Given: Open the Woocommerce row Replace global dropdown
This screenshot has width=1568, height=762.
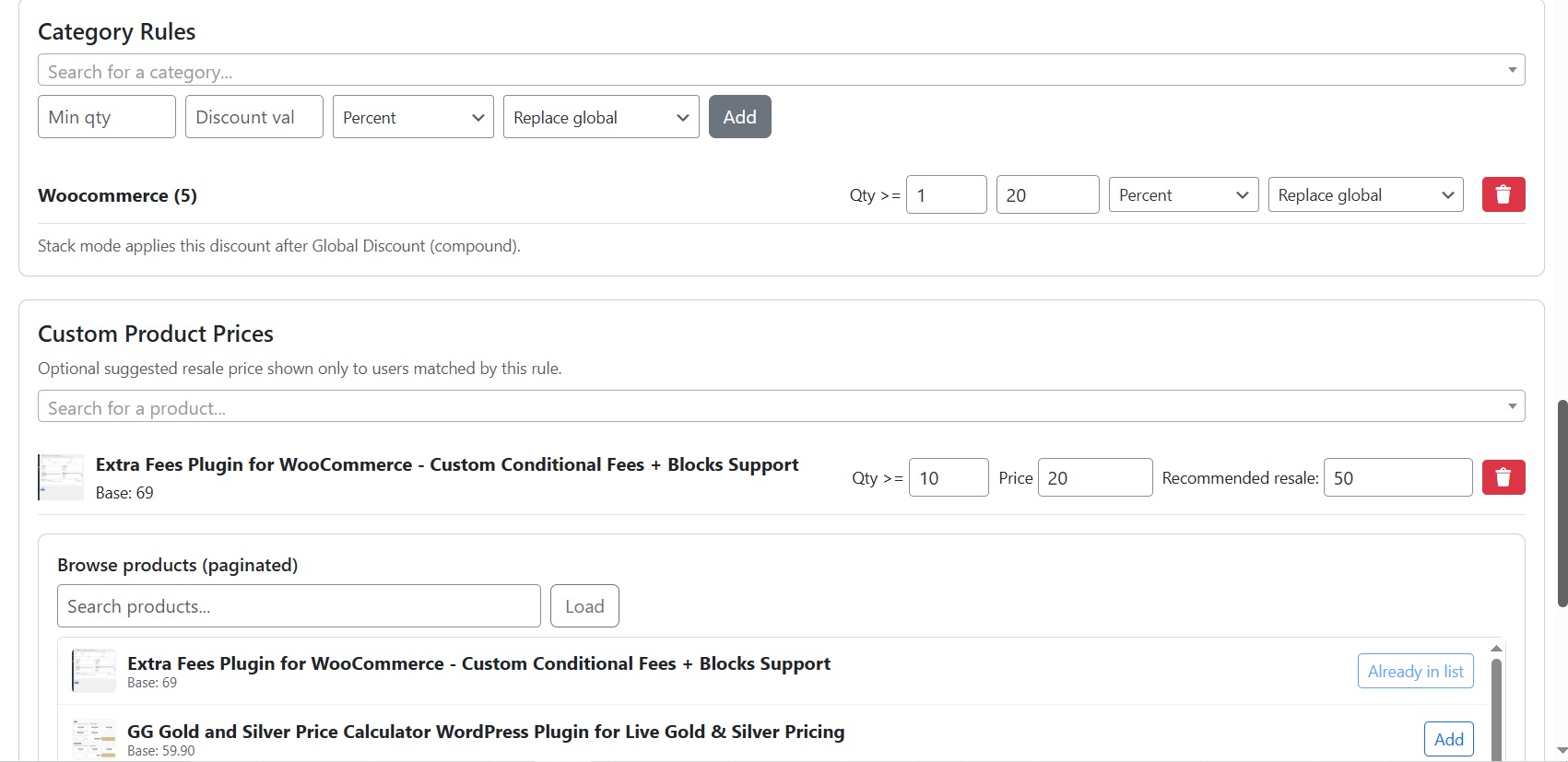Looking at the screenshot, I should tap(1366, 194).
